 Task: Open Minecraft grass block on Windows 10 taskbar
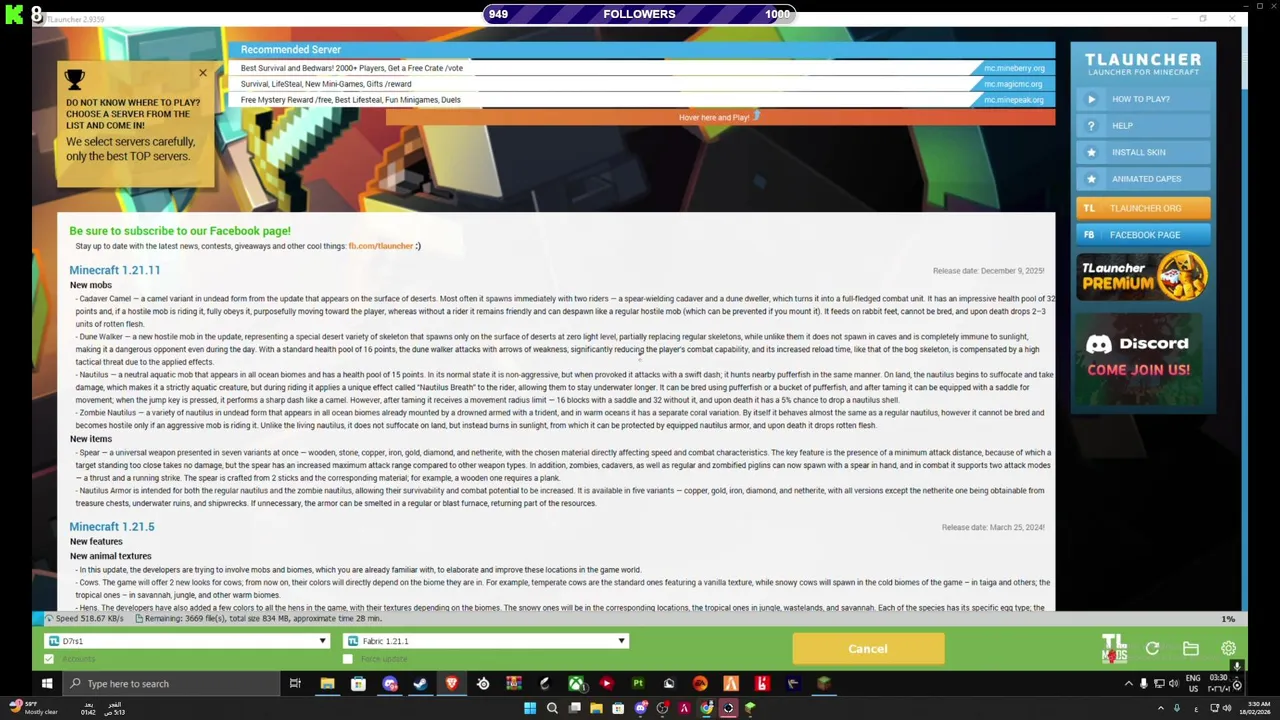click(x=824, y=684)
